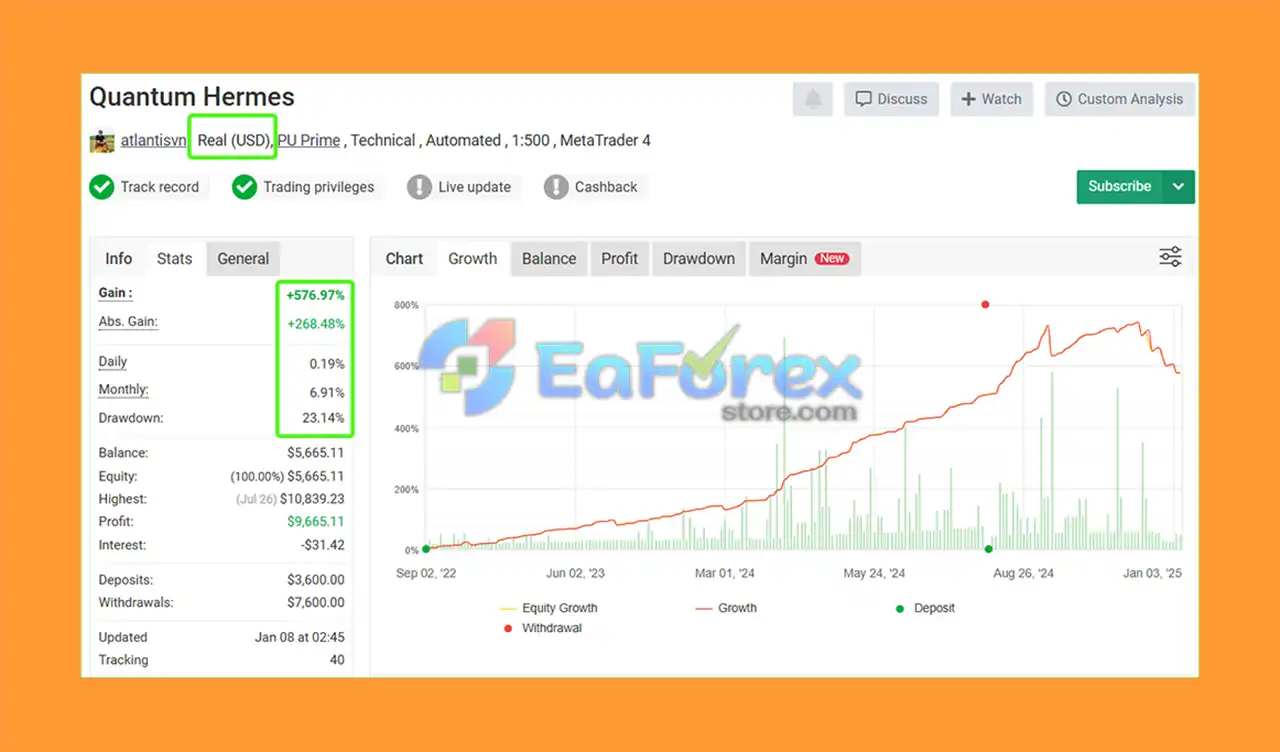1280x752 pixels.
Task: Select the Margin chart tab
Action: [804, 258]
